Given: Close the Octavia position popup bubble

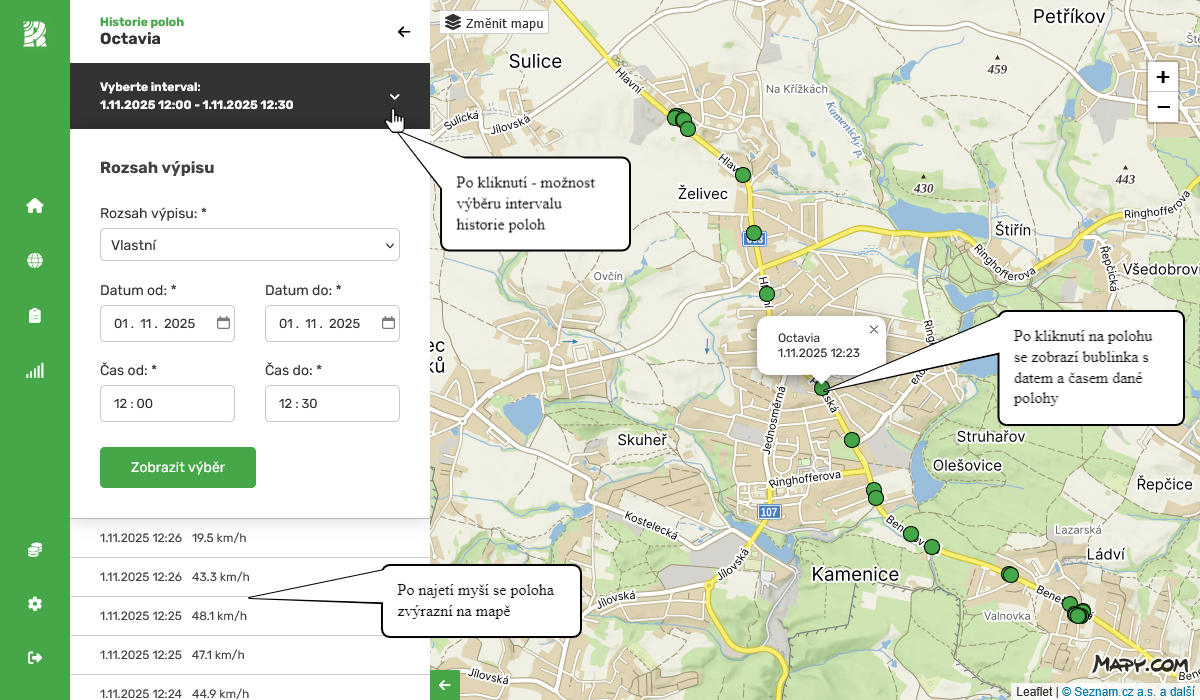Looking at the screenshot, I should pos(874,329).
